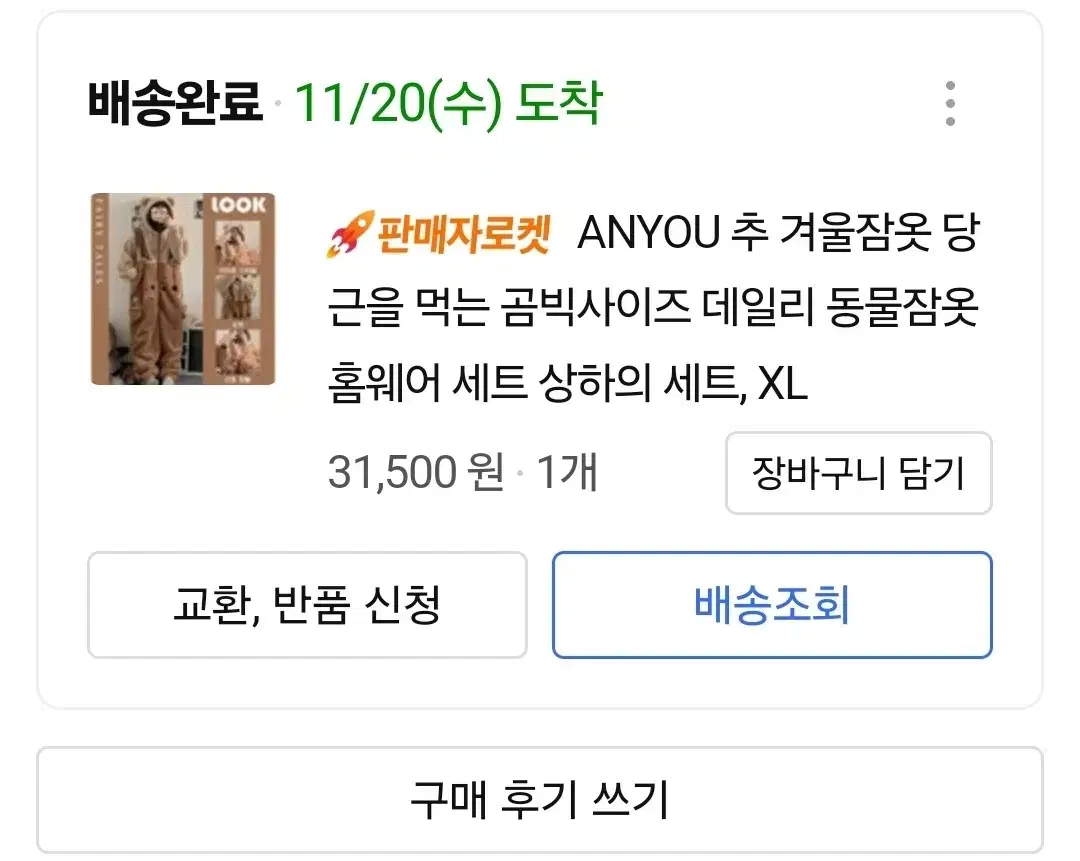Open the bear pajama product thumbnail
Screen dimensions: 1080x861
[183, 289]
